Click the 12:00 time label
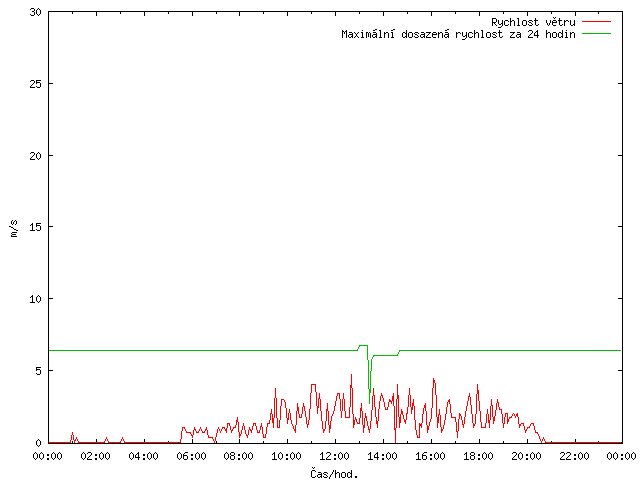 pyautogui.click(x=335, y=456)
